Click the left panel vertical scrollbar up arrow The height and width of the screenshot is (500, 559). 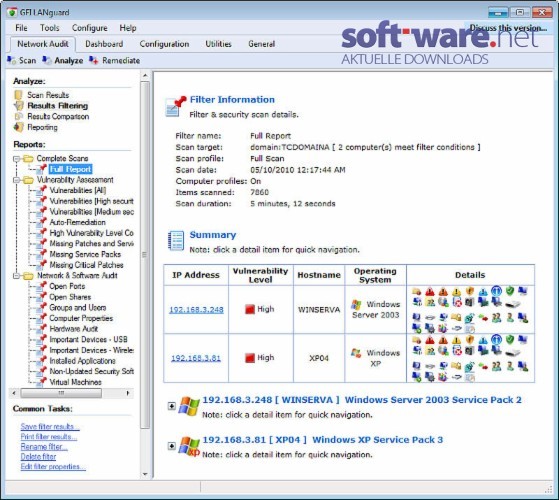145,76
